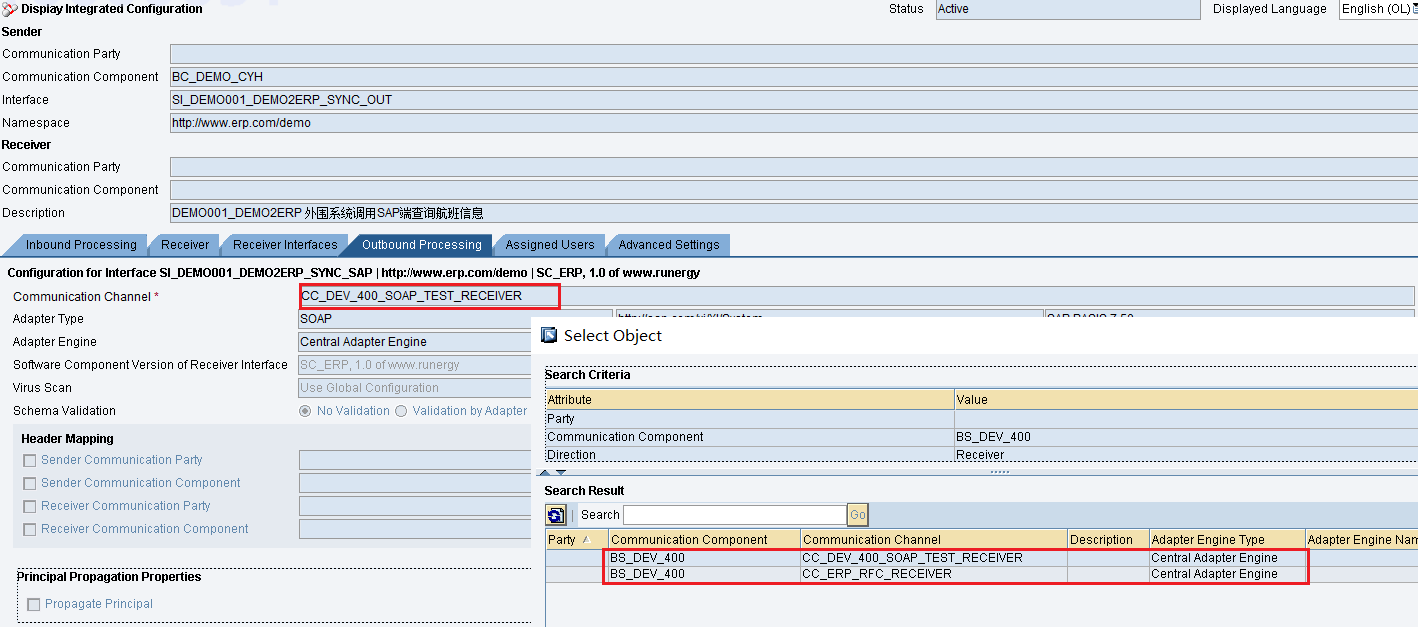
Task: Enable Receiver Communication Party header mapping checkbox
Action: [30, 507]
